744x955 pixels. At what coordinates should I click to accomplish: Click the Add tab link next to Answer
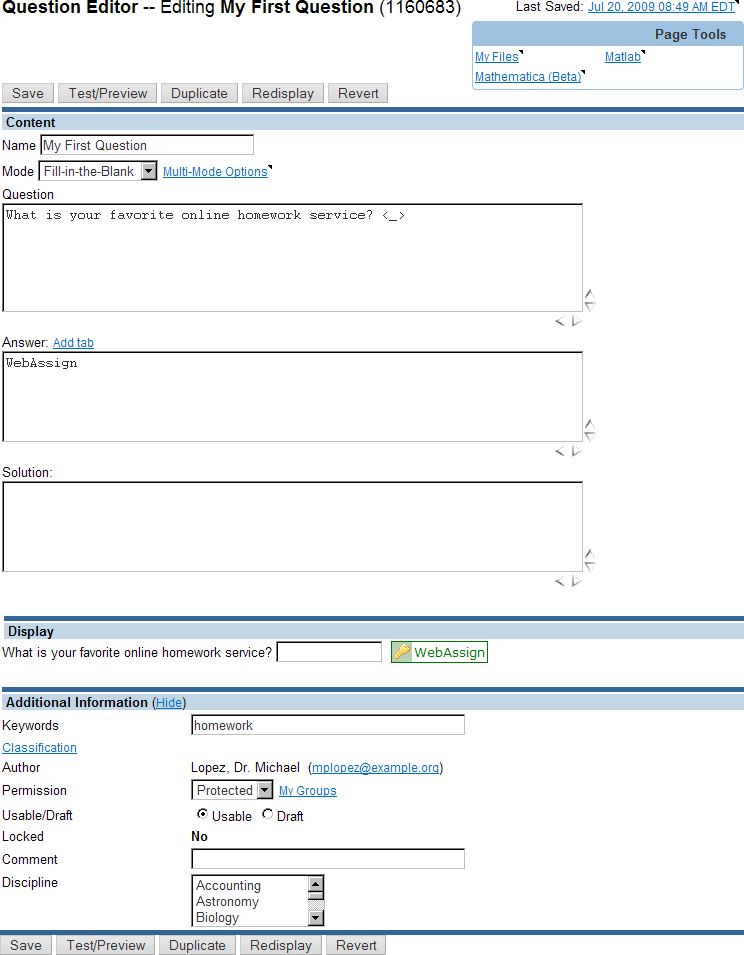pos(73,343)
